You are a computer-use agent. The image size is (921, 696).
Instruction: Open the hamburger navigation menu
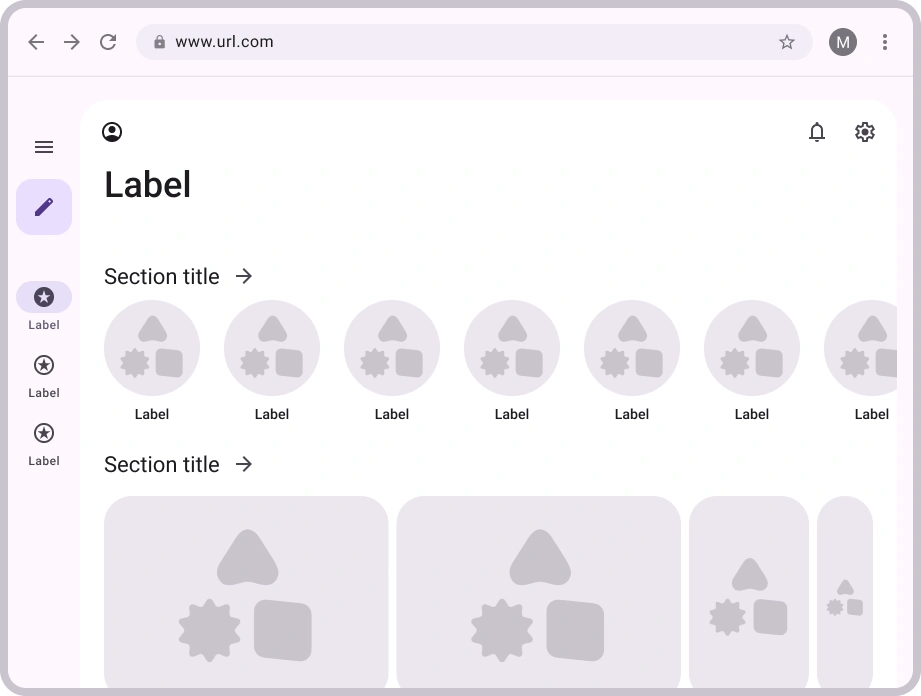[44, 147]
